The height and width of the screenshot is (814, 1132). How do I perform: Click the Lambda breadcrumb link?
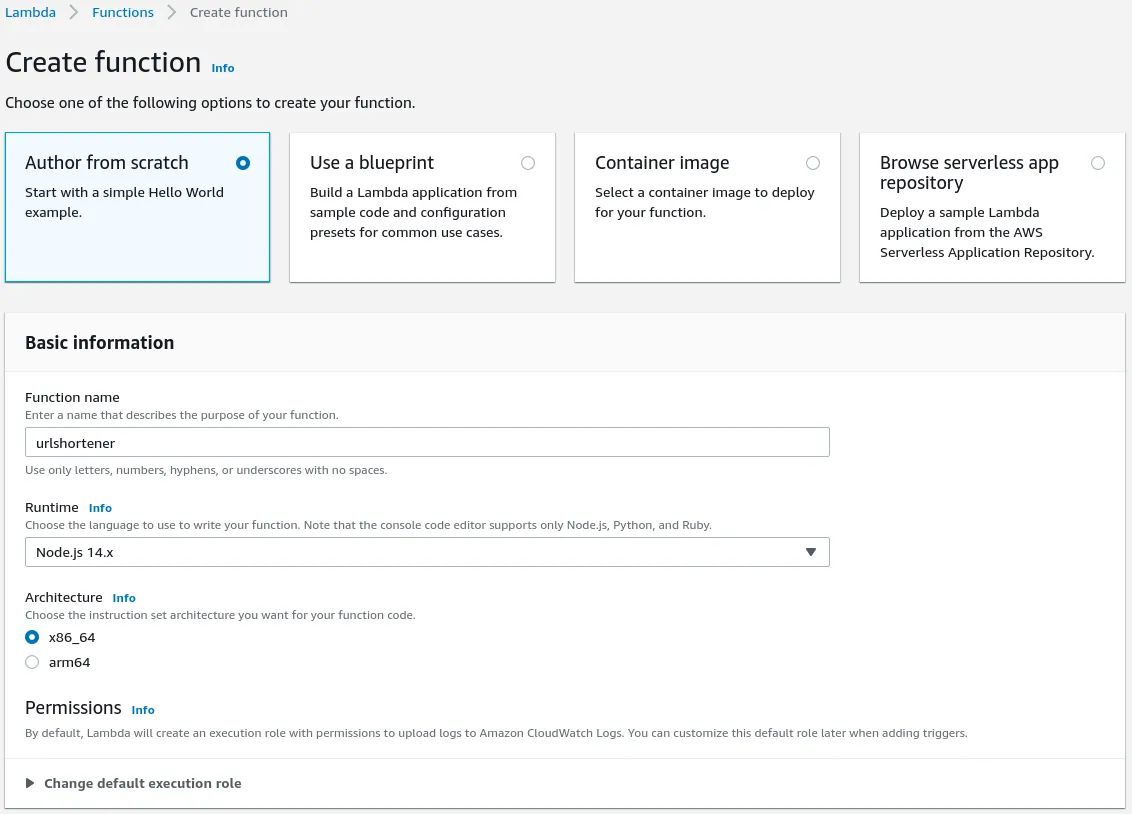click(30, 13)
